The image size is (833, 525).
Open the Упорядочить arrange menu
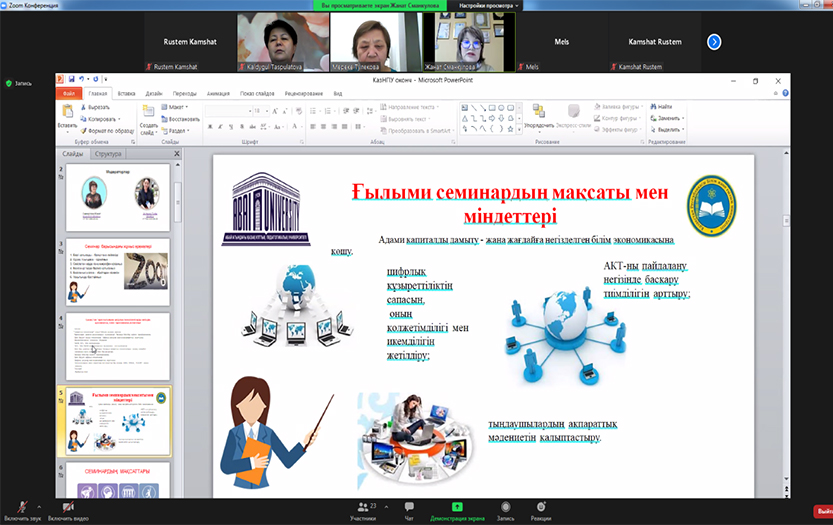[538, 120]
